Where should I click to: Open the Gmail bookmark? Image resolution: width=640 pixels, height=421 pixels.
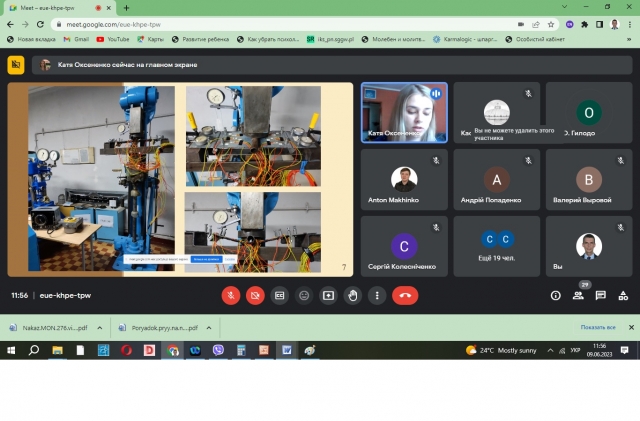[76, 39]
